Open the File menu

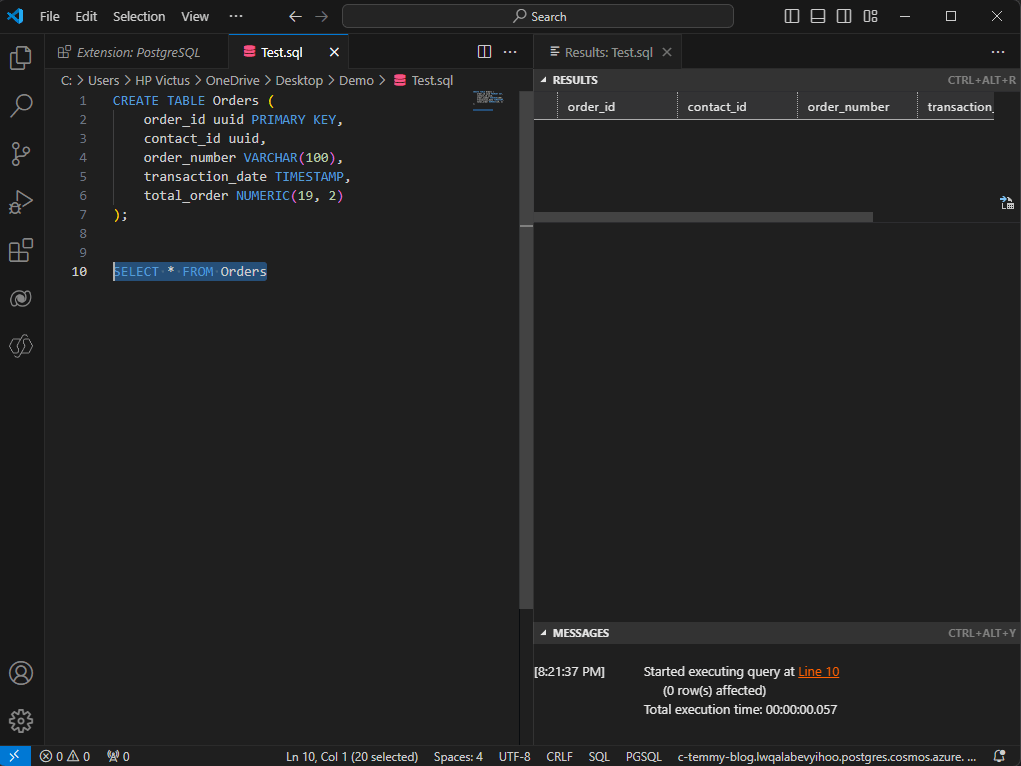pos(49,16)
